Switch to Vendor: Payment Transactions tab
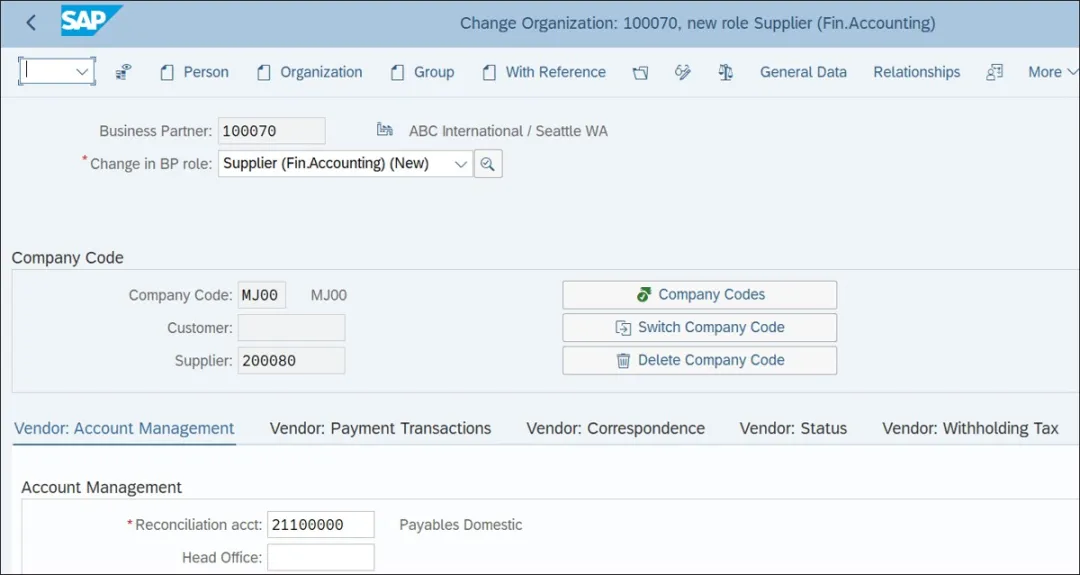This screenshot has width=1080, height=575. click(x=380, y=428)
